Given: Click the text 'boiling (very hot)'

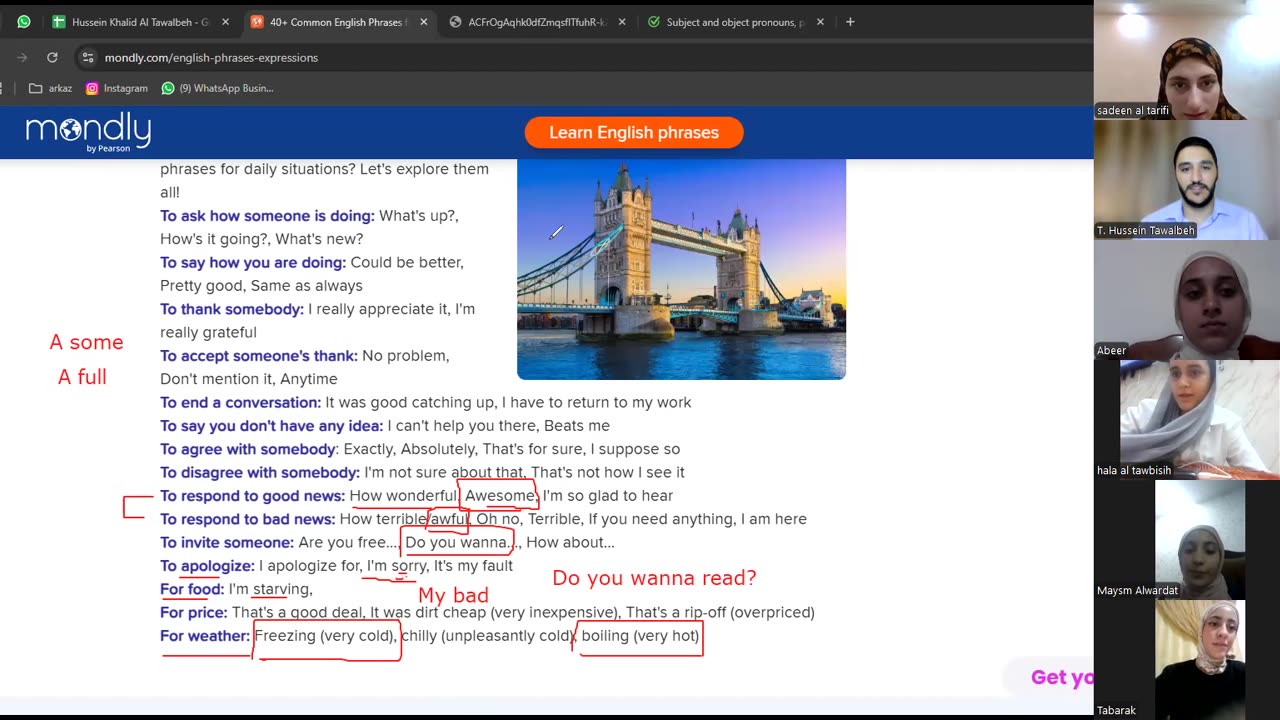Looking at the screenshot, I should [640, 636].
